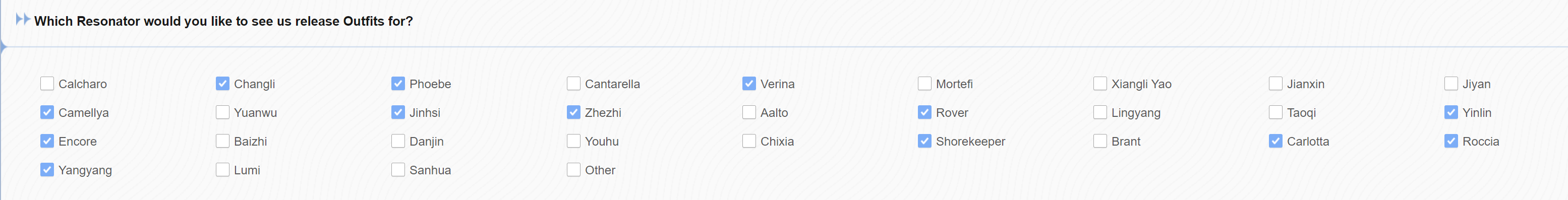Deselect the Roccia option
Screen dimensions: 1568x200
tap(1451, 141)
